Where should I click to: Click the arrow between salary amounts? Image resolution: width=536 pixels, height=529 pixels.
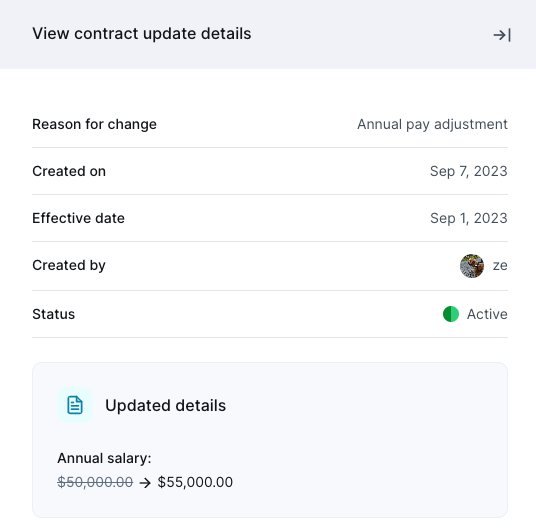tap(145, 483)
